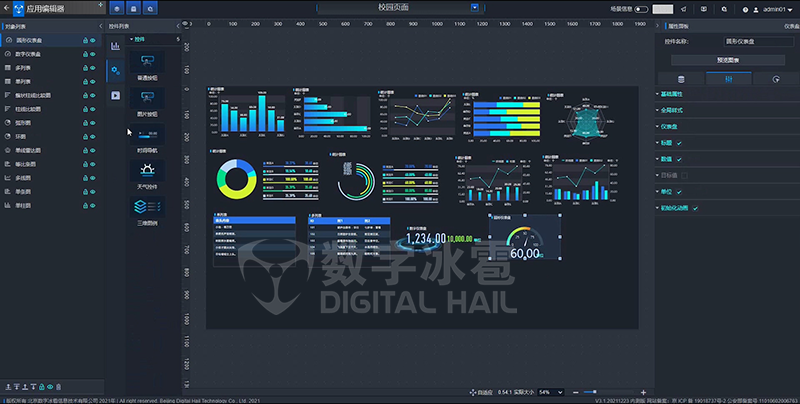Select the 多线图 object row

[x=51, y=178]
